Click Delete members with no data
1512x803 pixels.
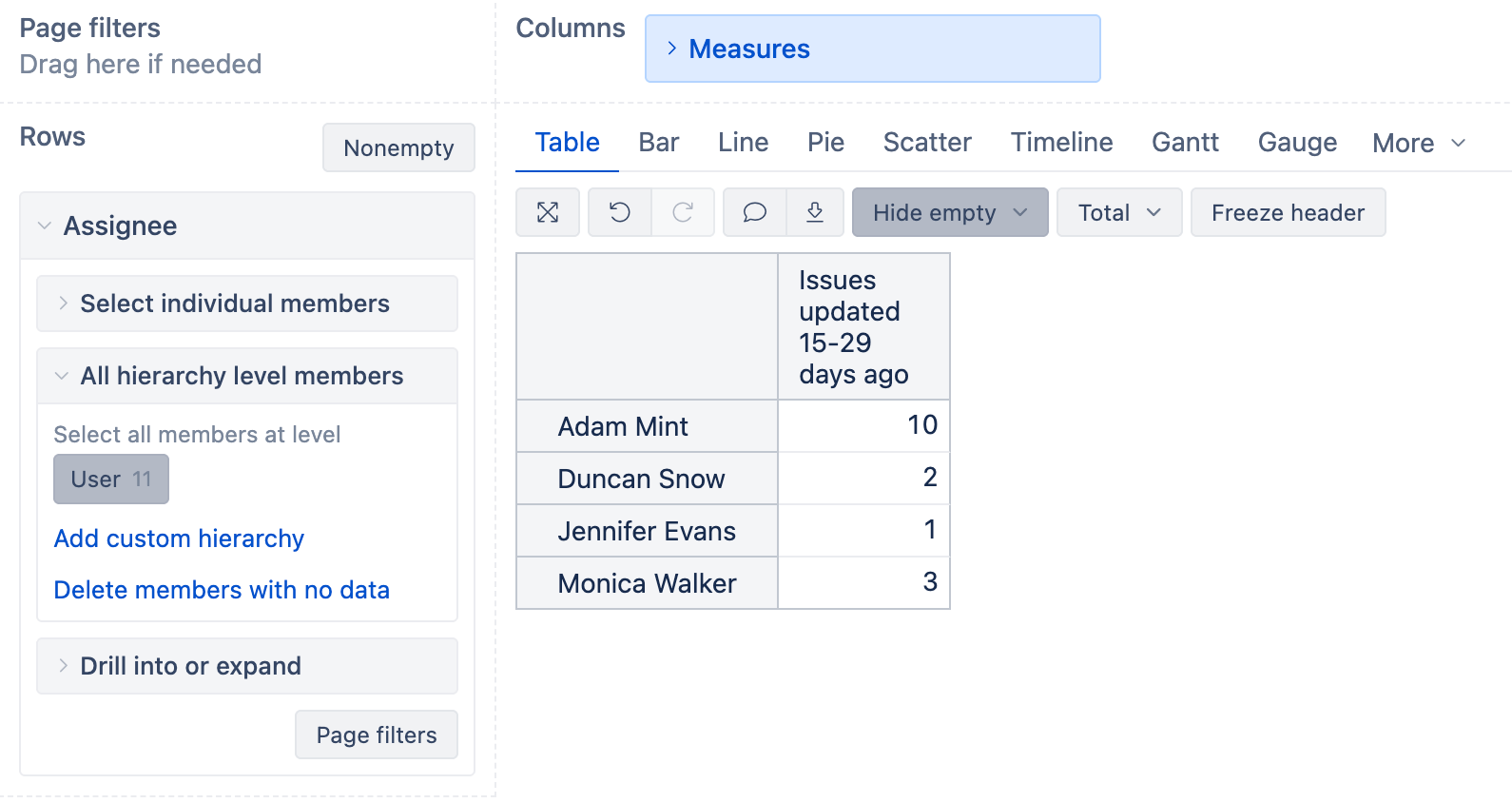click(222, 590)
